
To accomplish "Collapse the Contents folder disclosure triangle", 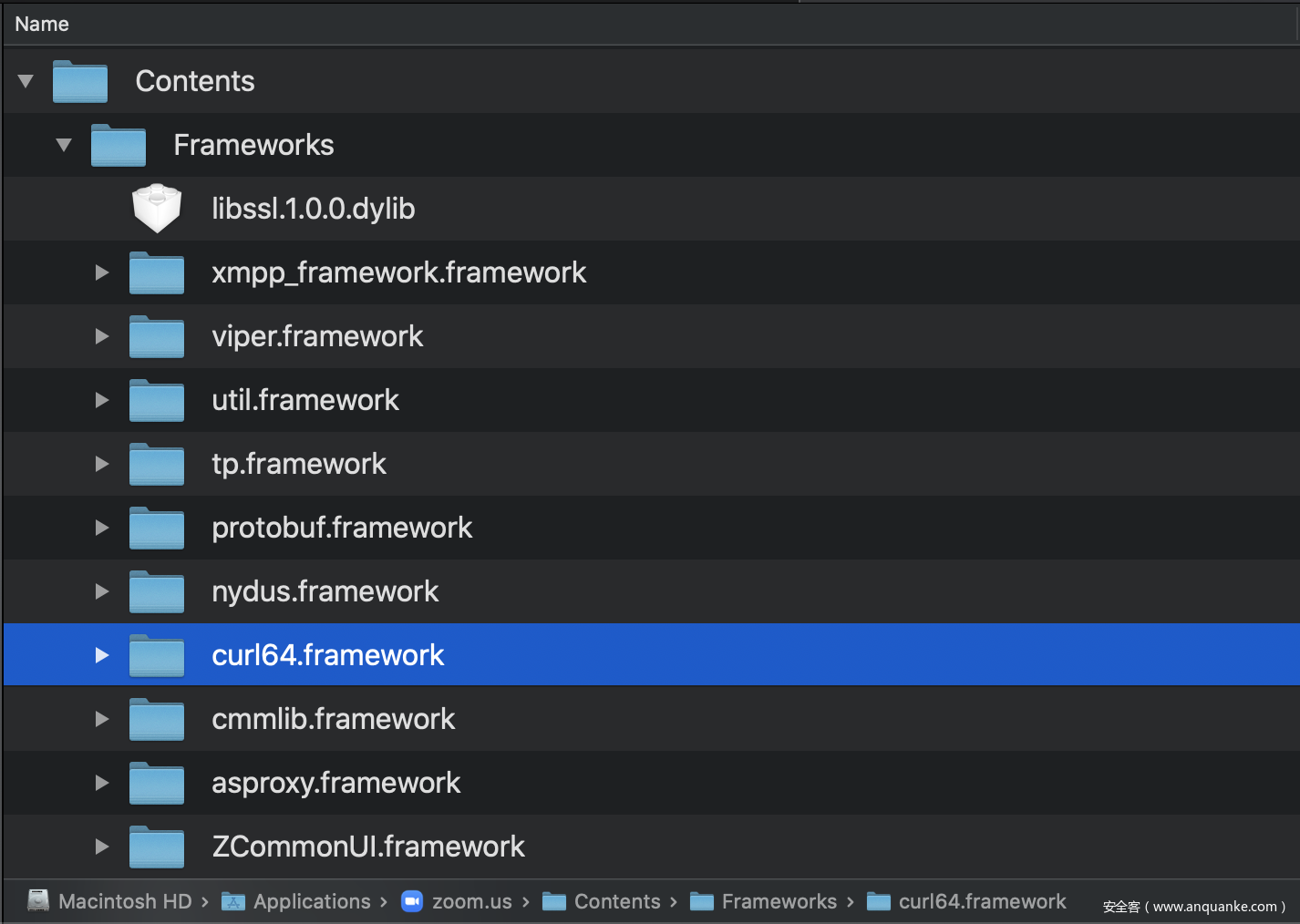I will (x=26, y=81).
